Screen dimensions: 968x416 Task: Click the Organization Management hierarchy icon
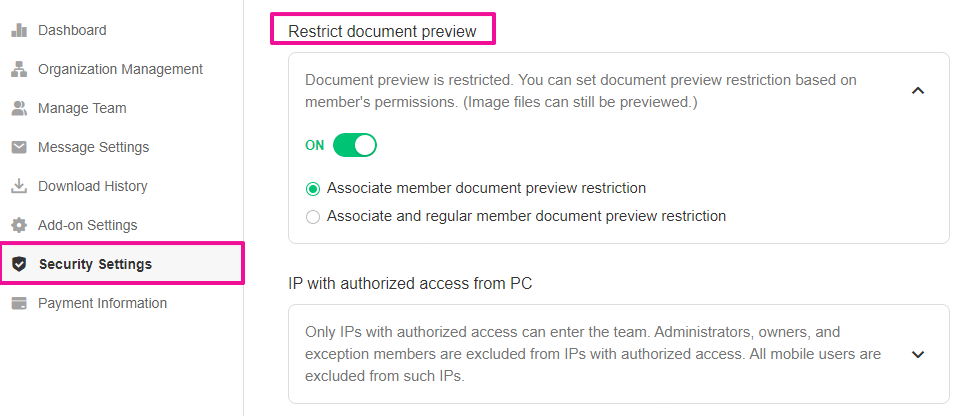pos(18,69)
